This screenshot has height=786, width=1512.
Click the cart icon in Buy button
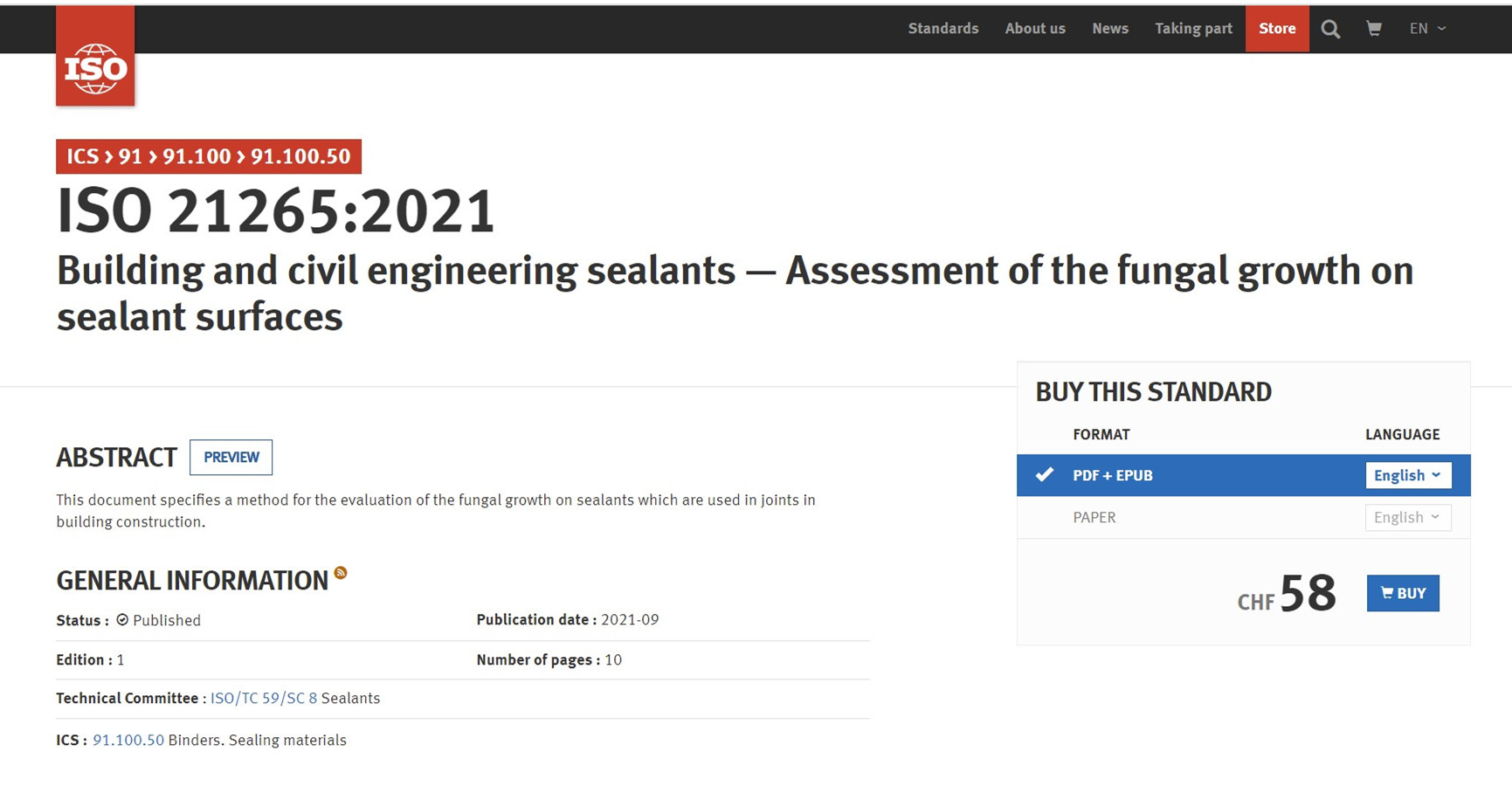[x=1387, y=593]
